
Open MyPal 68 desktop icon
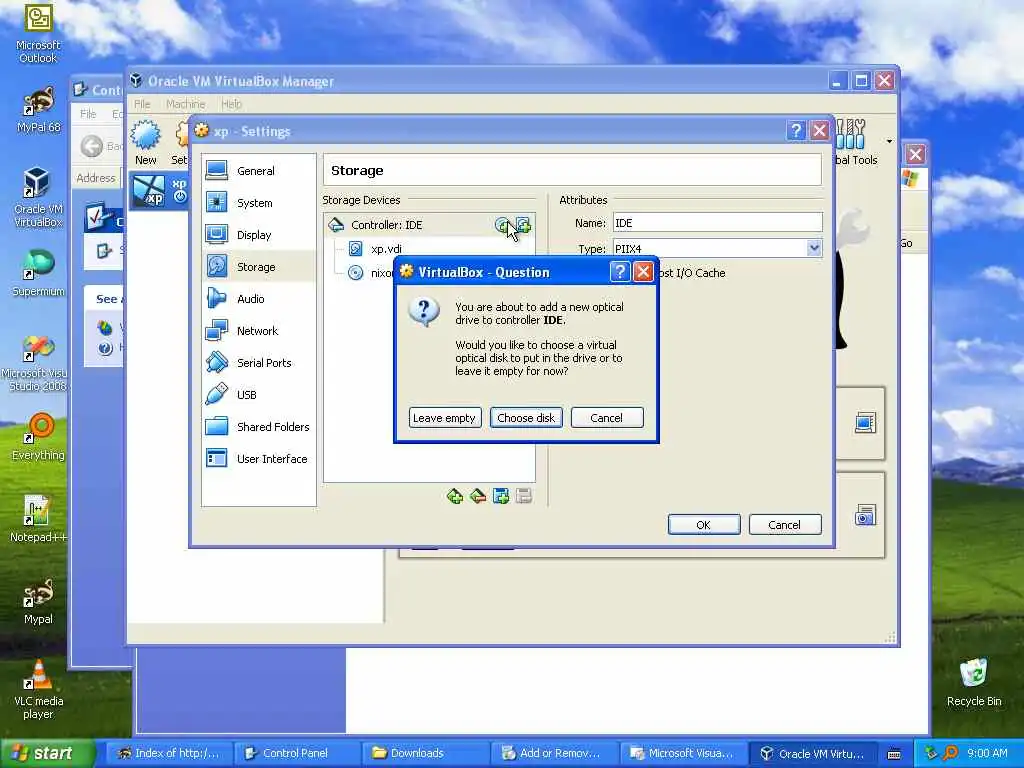[38, 110]
